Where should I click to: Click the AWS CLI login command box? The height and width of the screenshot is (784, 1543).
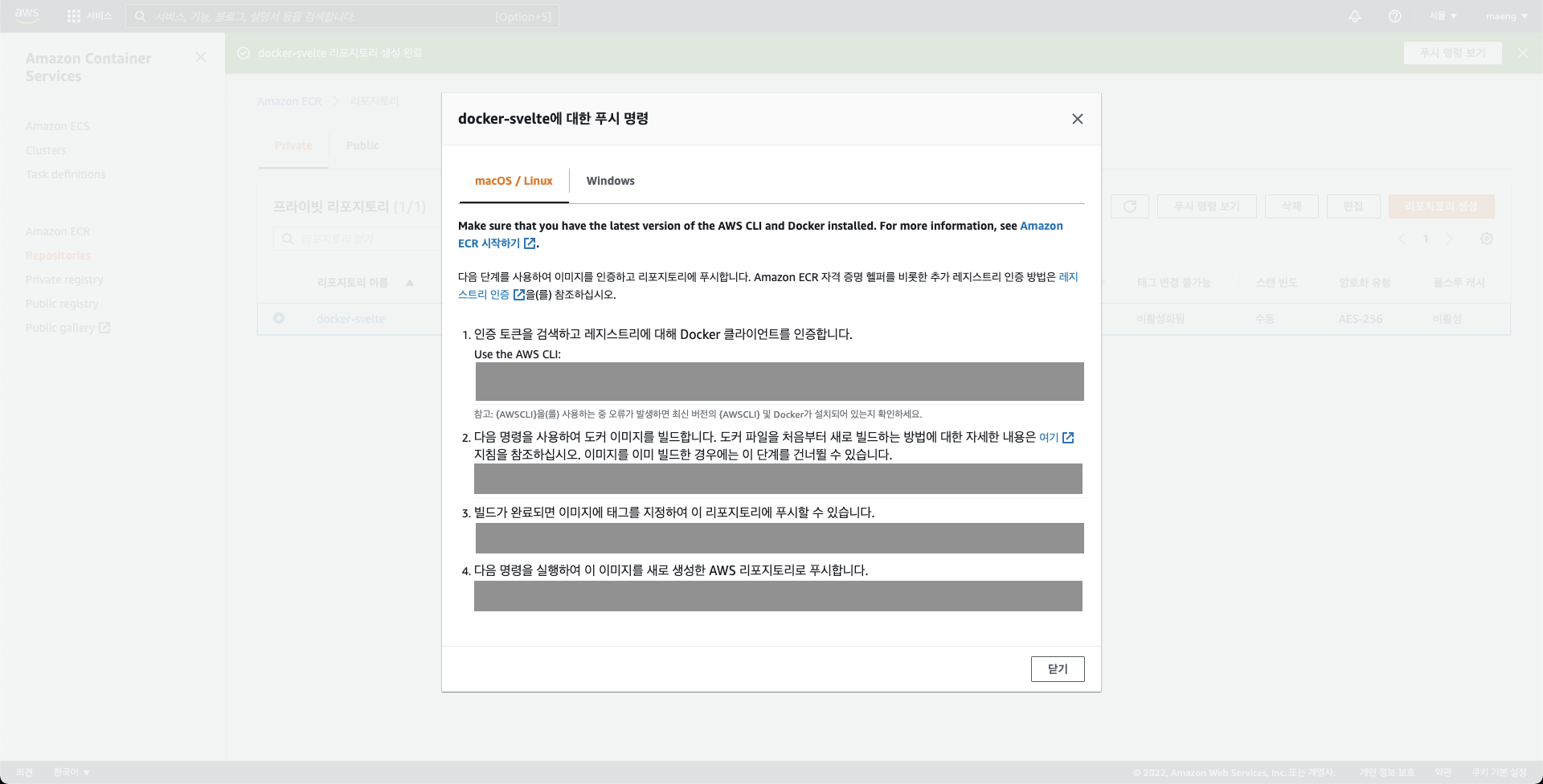[780, 382]
